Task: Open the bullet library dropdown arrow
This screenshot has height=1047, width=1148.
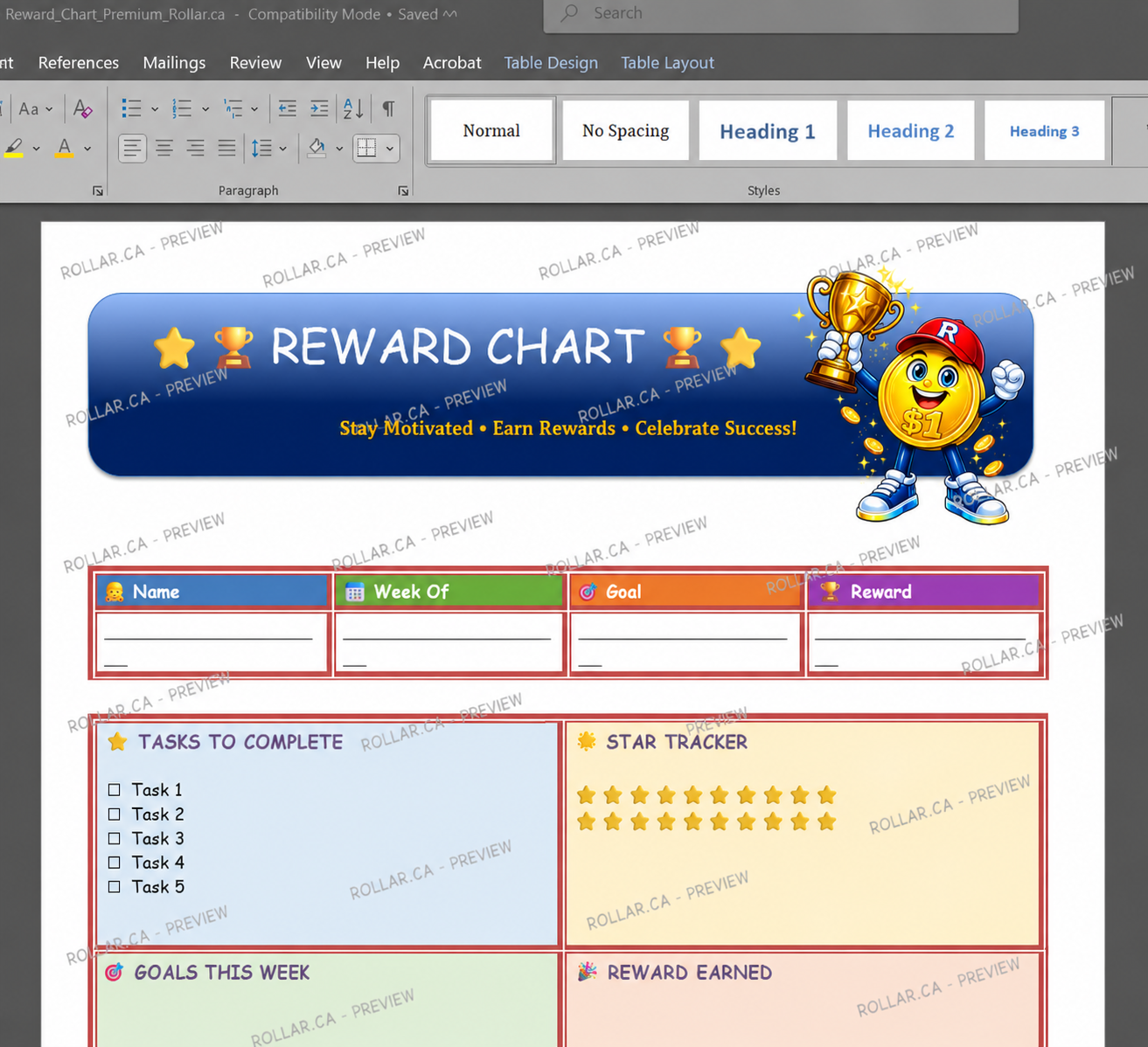Action: click(x=155, y=109)
